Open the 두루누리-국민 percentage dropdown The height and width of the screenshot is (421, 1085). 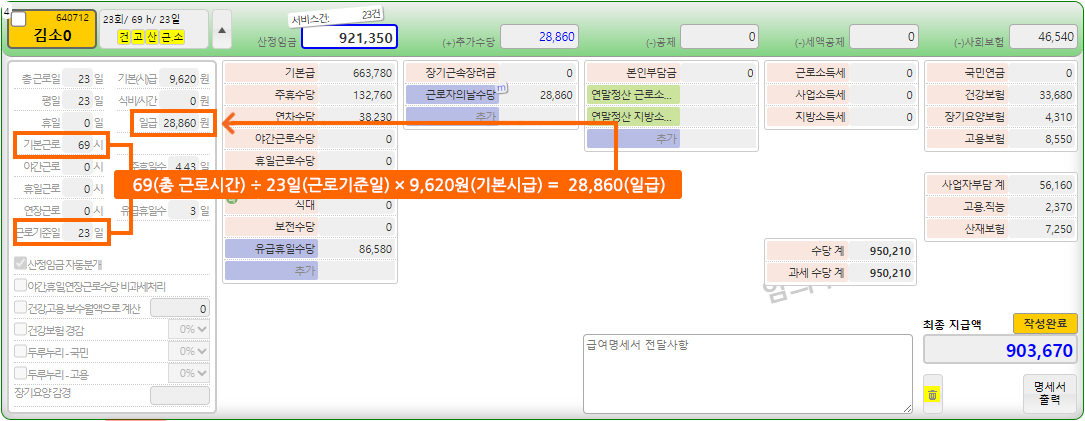tap(188, 351)
